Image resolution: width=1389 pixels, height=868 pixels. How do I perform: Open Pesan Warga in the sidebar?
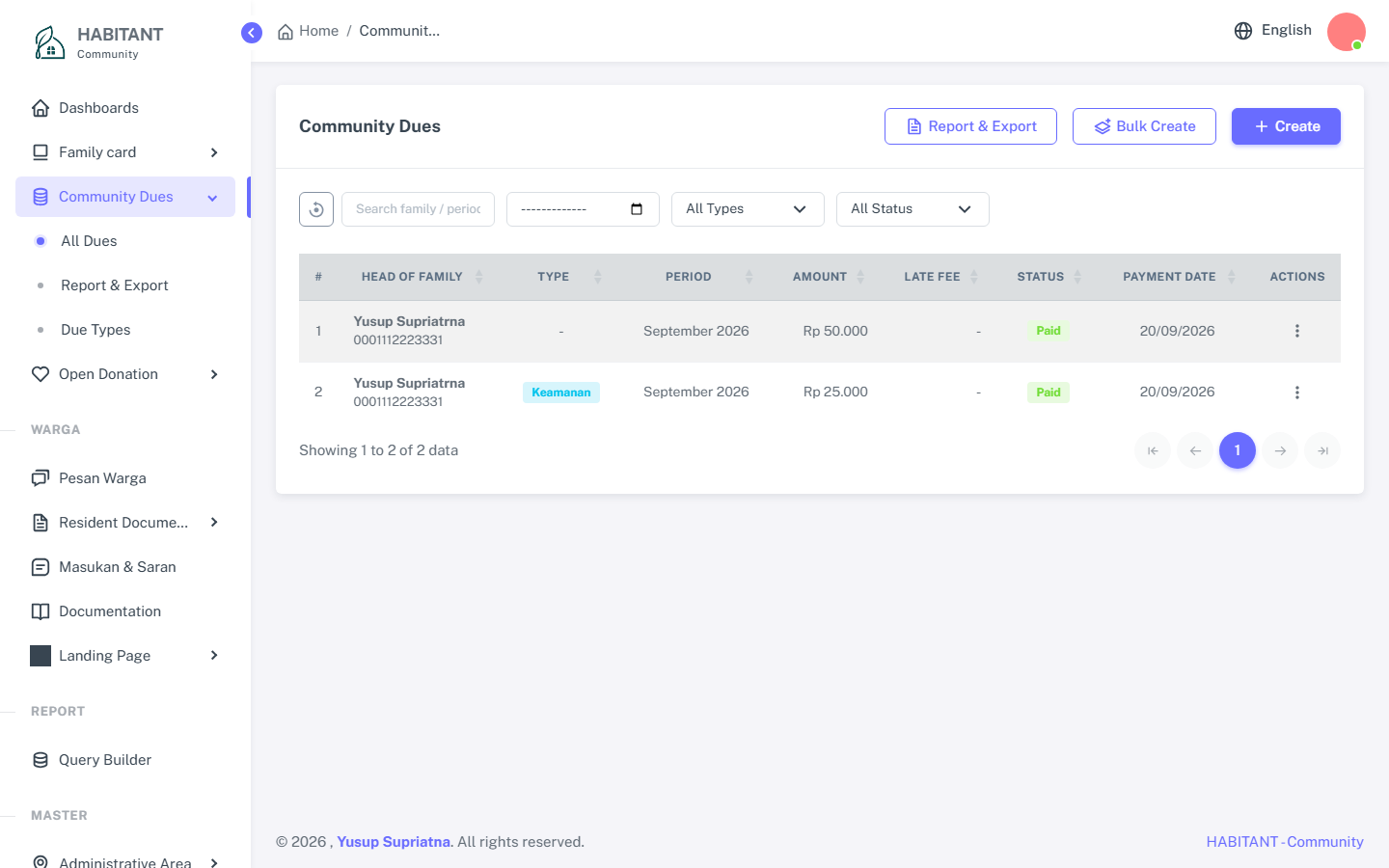125,478
